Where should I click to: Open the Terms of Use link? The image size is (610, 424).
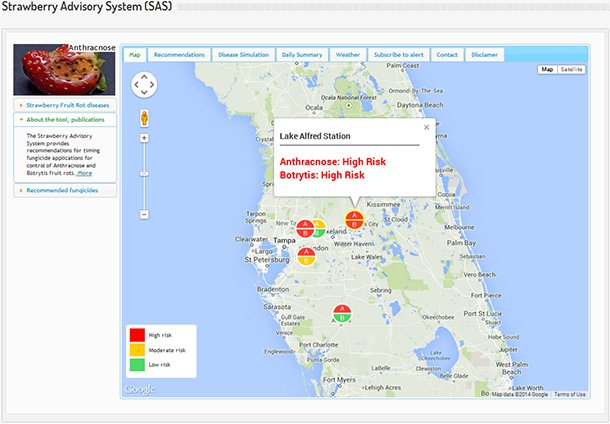click(x=570, y=394)
